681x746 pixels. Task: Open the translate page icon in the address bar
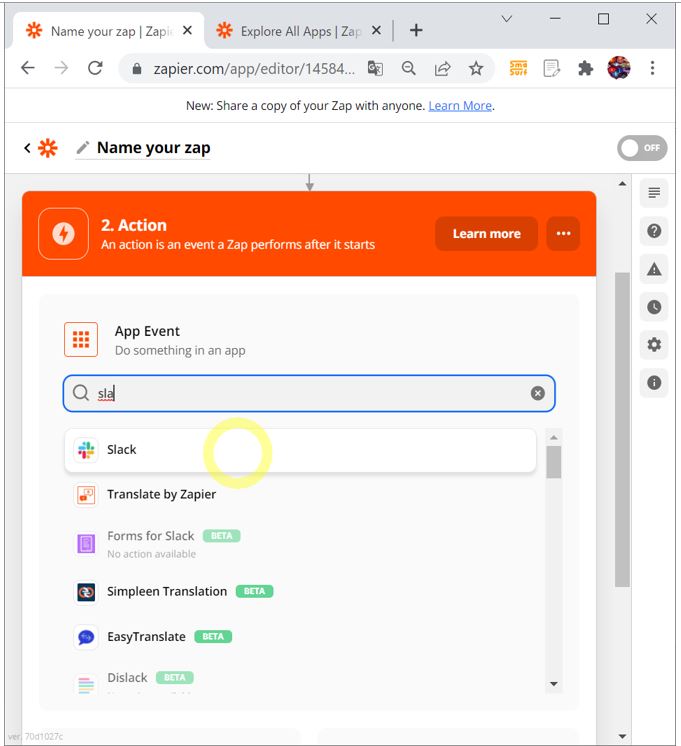[x=375, y=69]
